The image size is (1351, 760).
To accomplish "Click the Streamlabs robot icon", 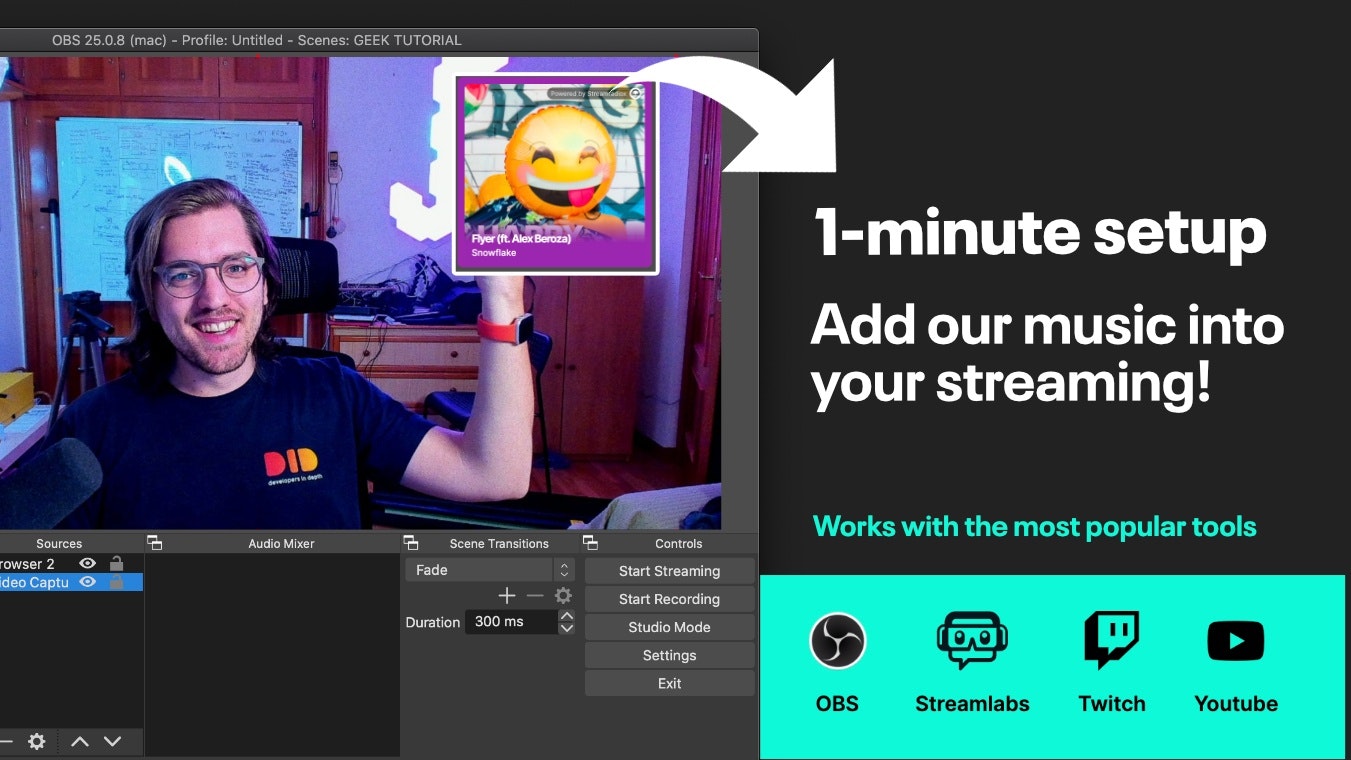I will (x=972, y=640).
